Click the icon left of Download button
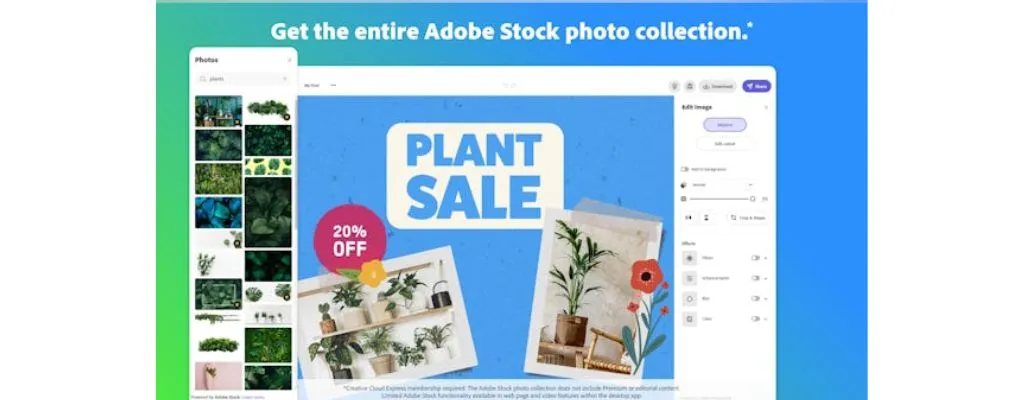Viewport: 1024px width, 400px height. tap(690, 86)
